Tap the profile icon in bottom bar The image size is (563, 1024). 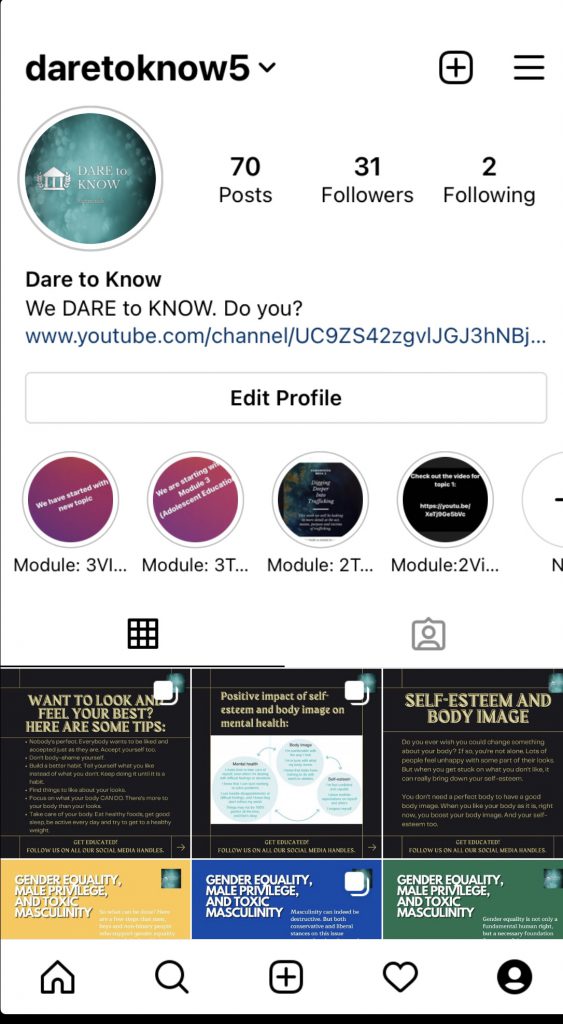514,978
